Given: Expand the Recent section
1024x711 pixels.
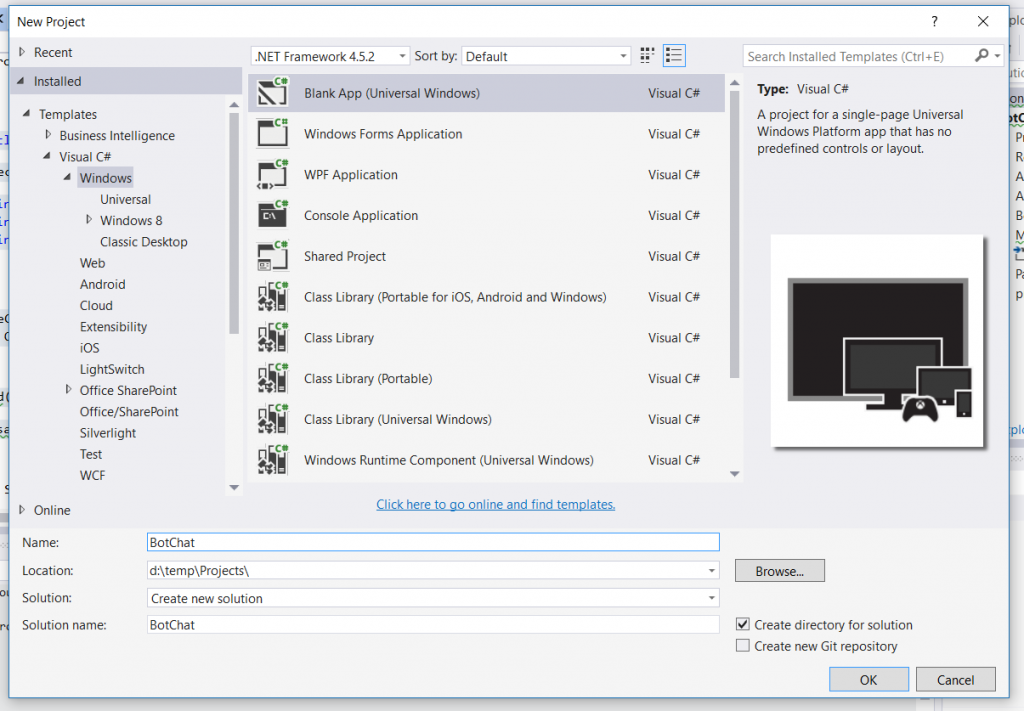Looking at the screenshot, I should click(22, 52).
